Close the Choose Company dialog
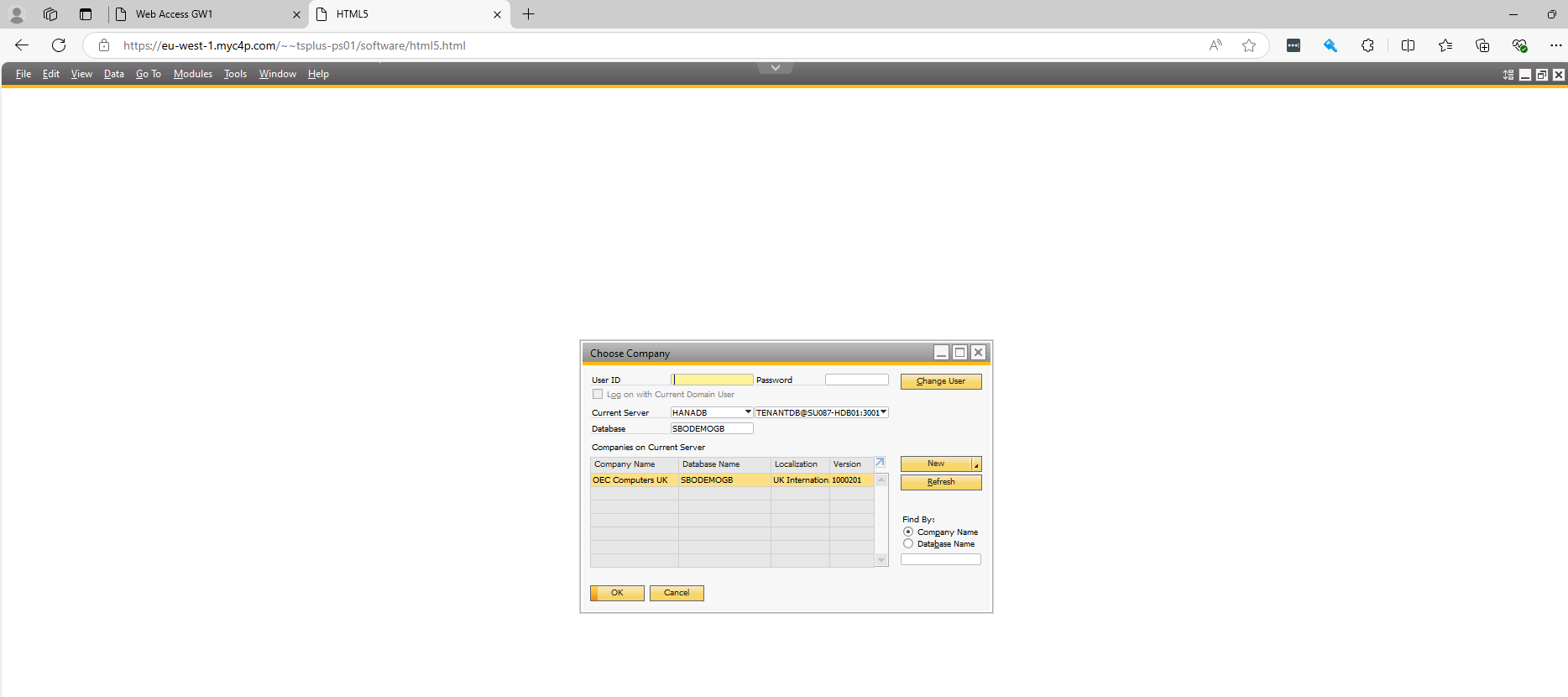 point(978,353)
